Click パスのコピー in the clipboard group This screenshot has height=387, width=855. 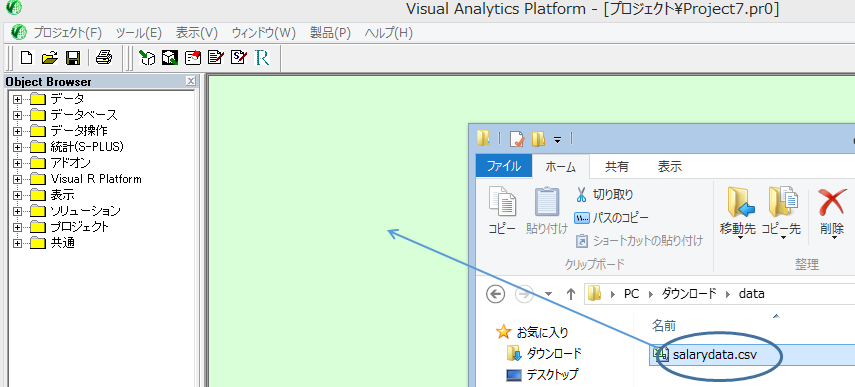tap(612, 218)
